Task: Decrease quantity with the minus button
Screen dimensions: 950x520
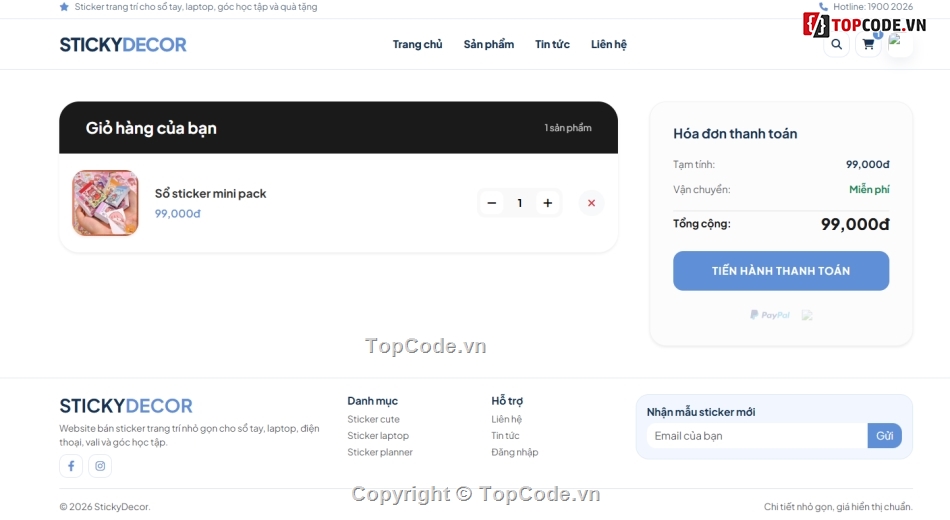Action: click(492, 203)
